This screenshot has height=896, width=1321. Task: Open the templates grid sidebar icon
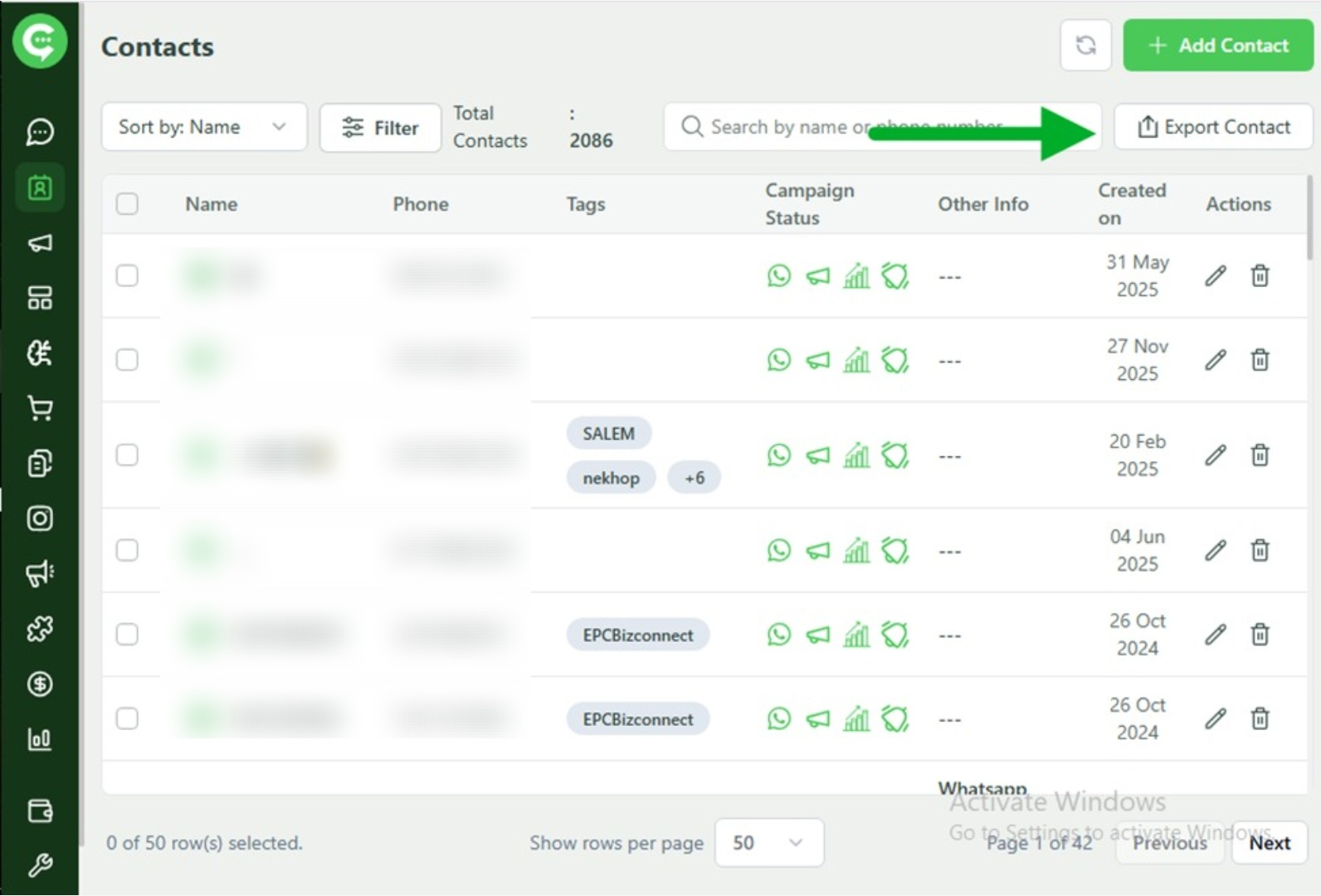(x=40, y=298)
